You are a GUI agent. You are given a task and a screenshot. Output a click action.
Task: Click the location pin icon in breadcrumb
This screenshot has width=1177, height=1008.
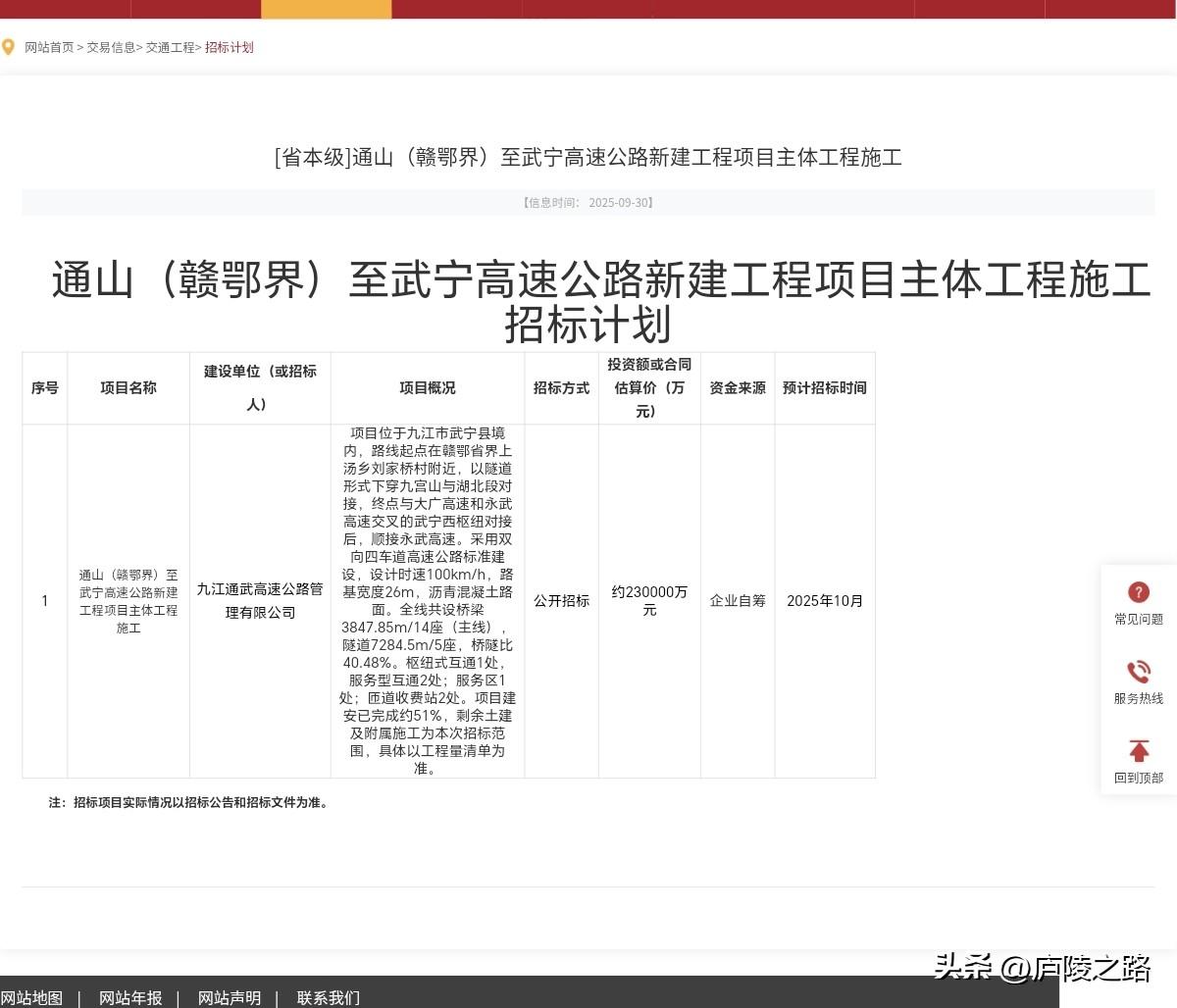[8, 47]
